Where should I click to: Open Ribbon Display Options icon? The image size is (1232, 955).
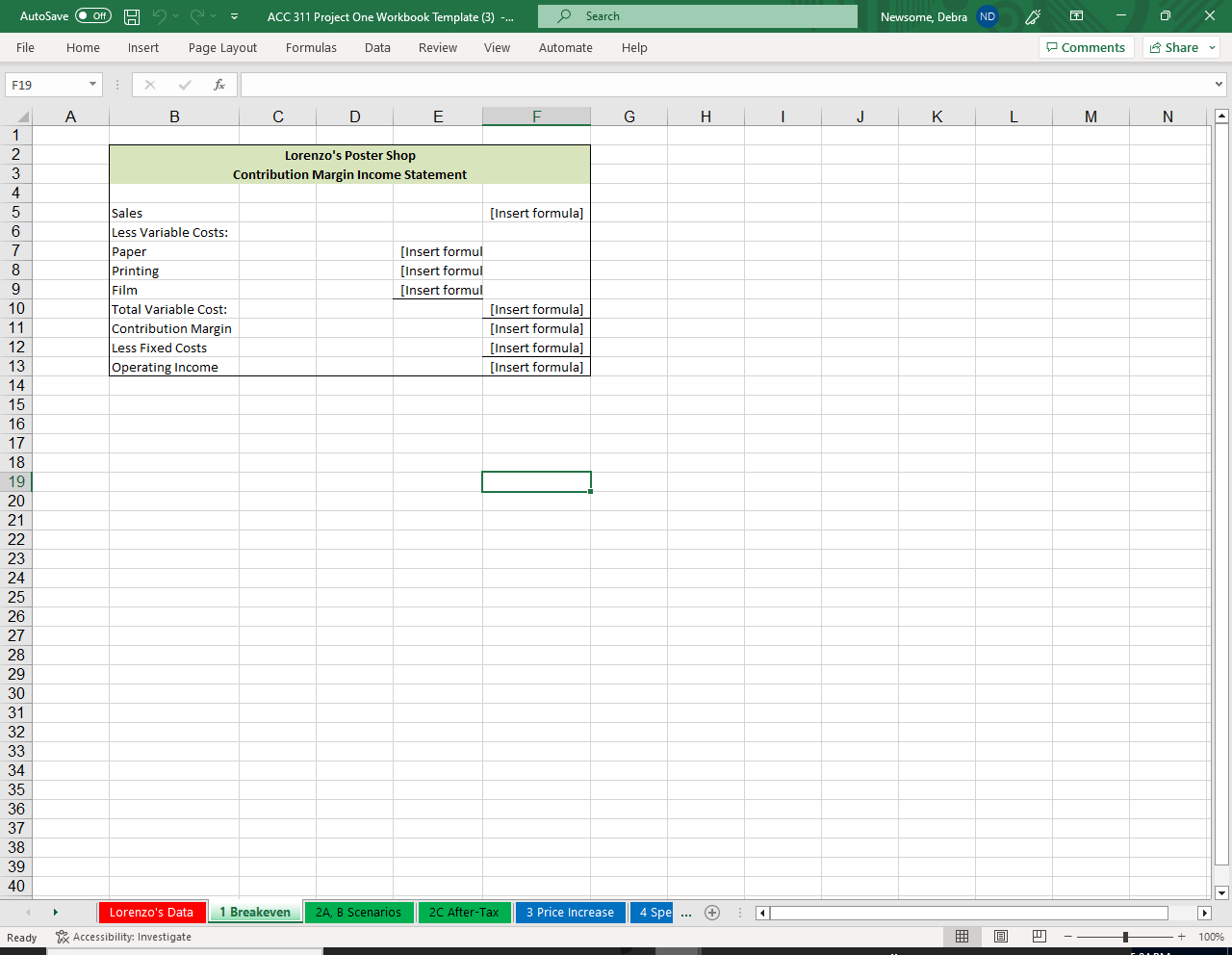click(1076, 16)
